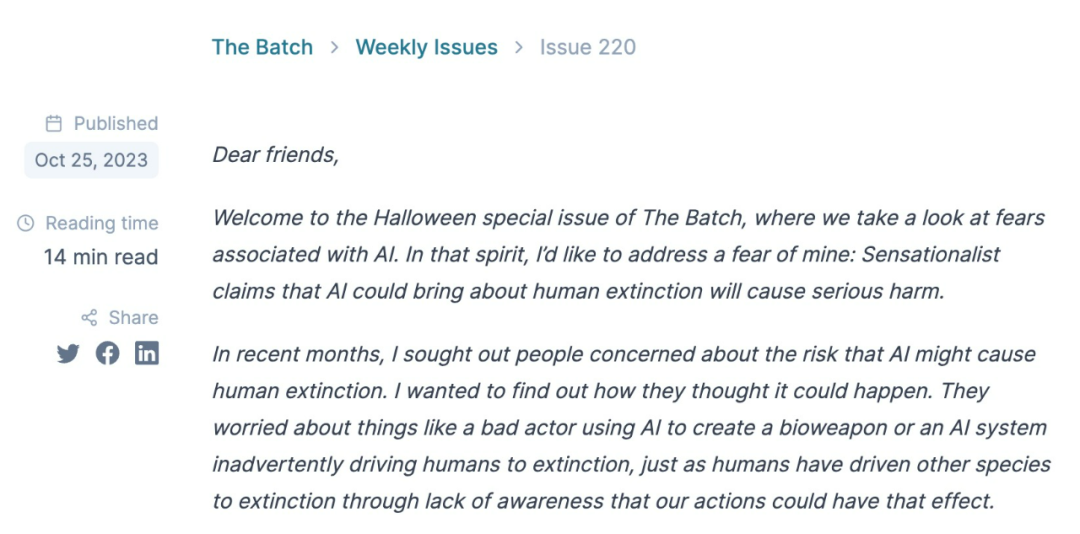This screenshot has height=534, width=1080.
Task: Share the article on LinkedIn
Action: 147,353
